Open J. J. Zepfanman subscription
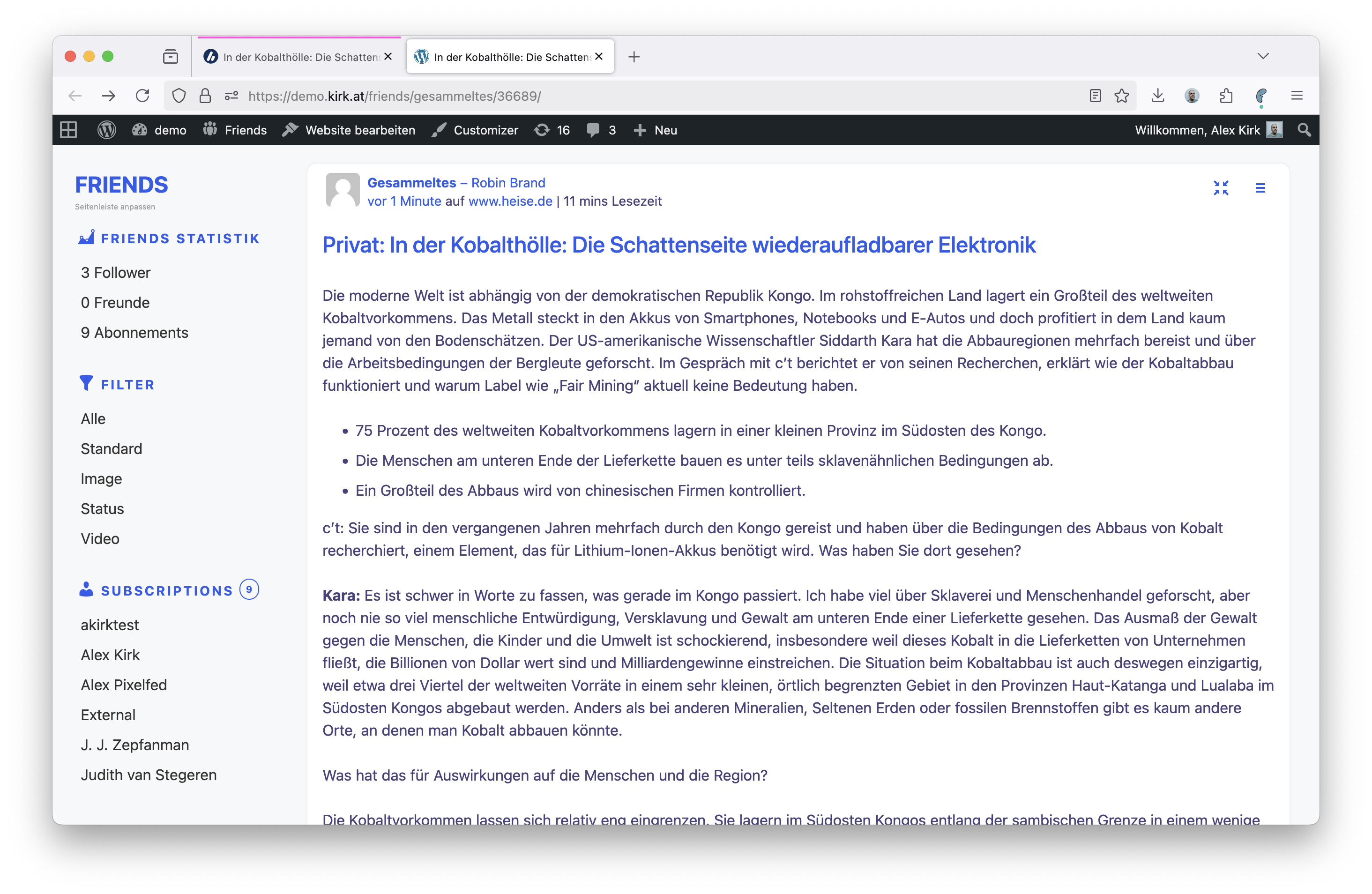 point(135,745)
